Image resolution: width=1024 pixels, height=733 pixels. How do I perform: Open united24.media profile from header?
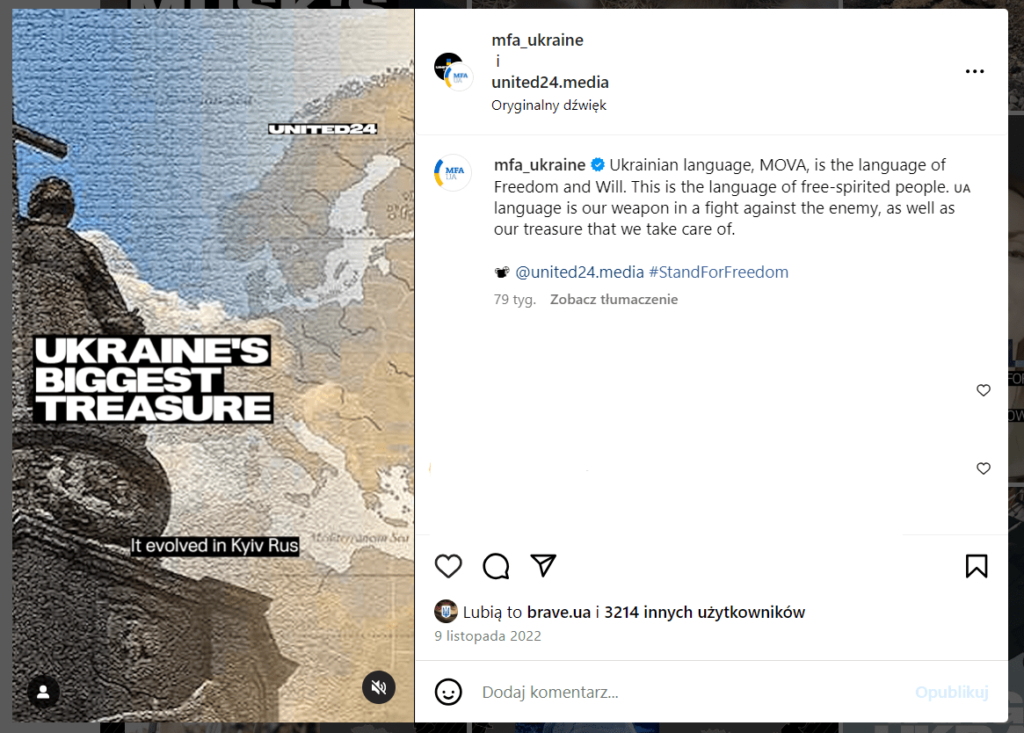click(x=550, y=82)
